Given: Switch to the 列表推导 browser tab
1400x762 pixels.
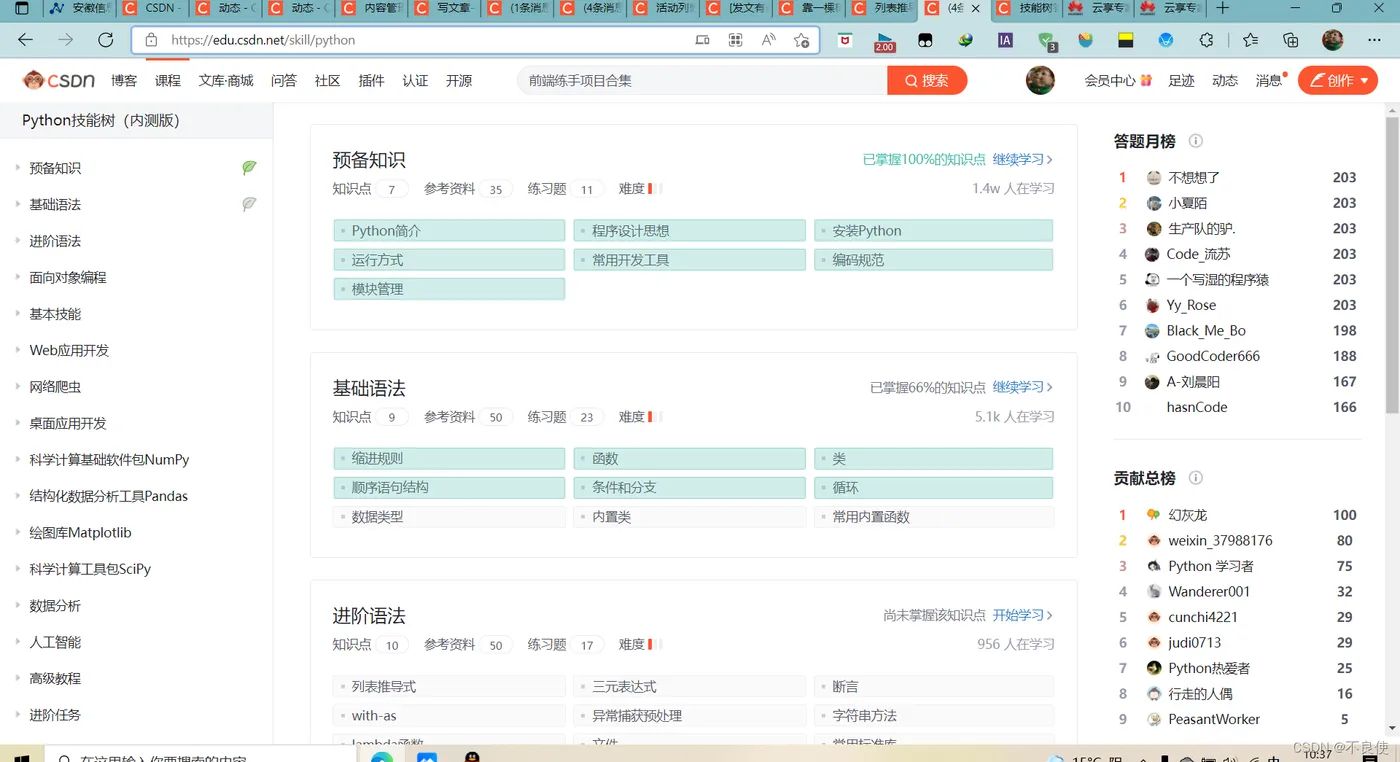Looking at the screenshot, I should pyautogui.click(x=880, y=9).
